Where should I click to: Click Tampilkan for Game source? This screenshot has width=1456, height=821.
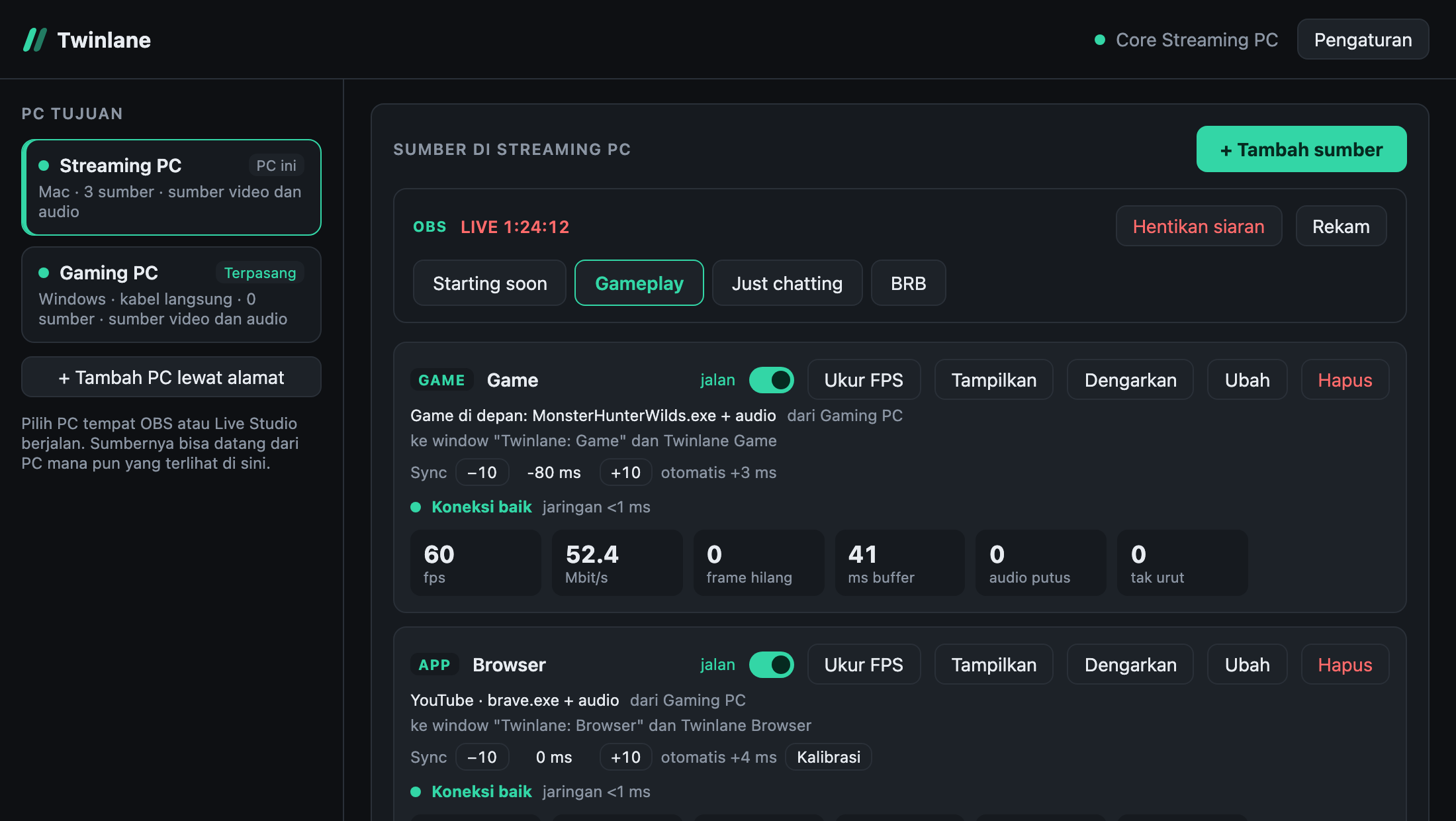pyautogui.click(x=994, y=380)
